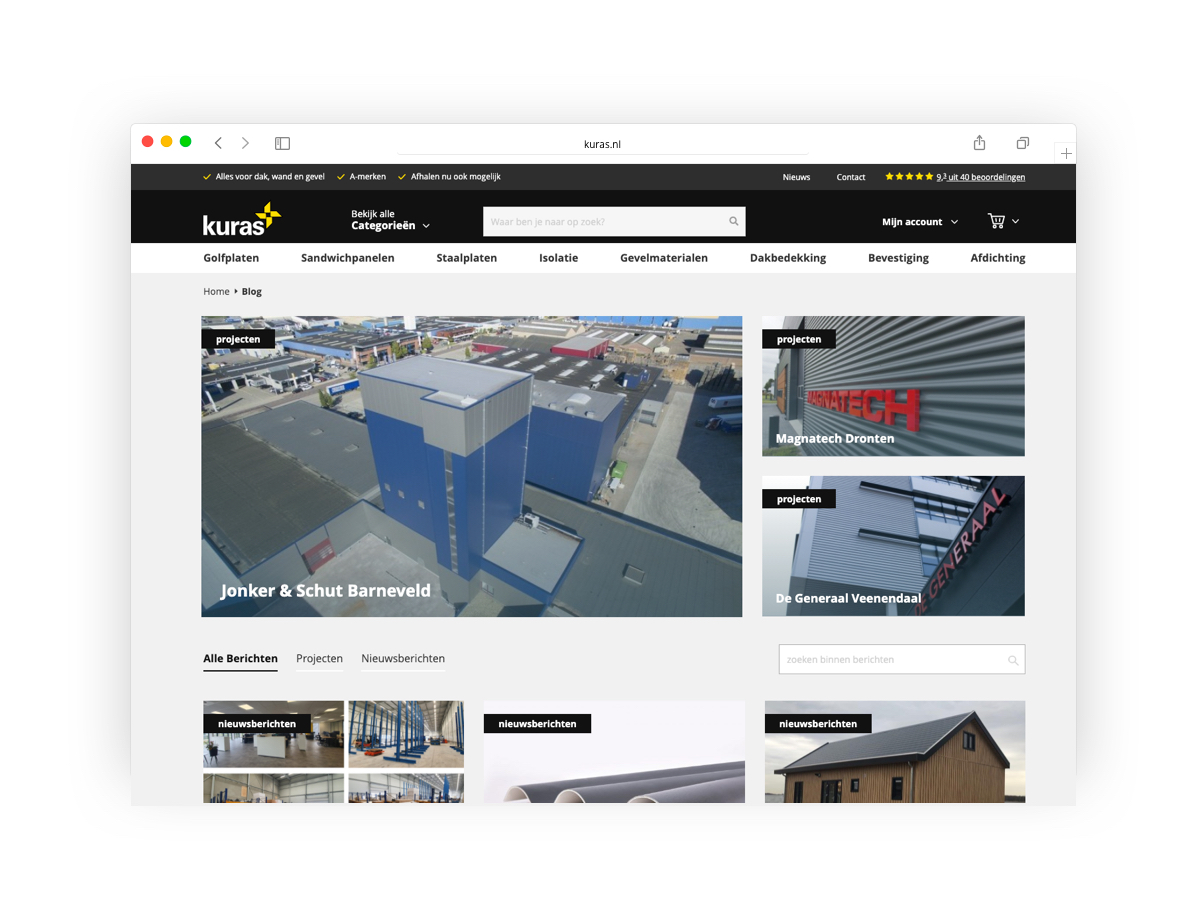Click the browser back arrow

[x=218, y=143]
